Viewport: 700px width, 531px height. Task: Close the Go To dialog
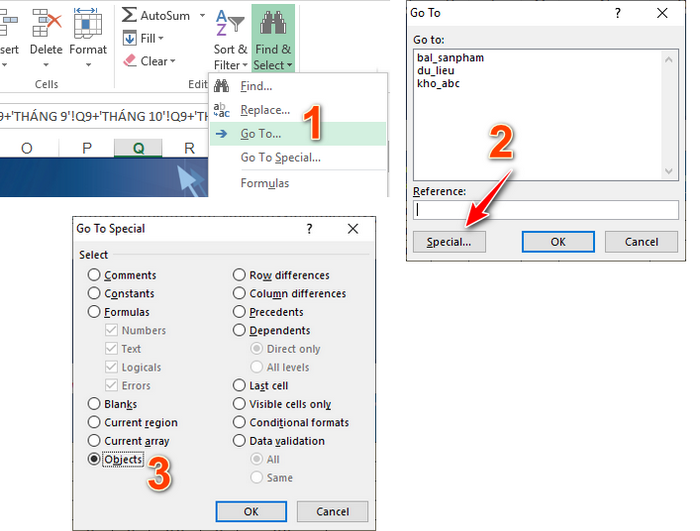point(662,13)
